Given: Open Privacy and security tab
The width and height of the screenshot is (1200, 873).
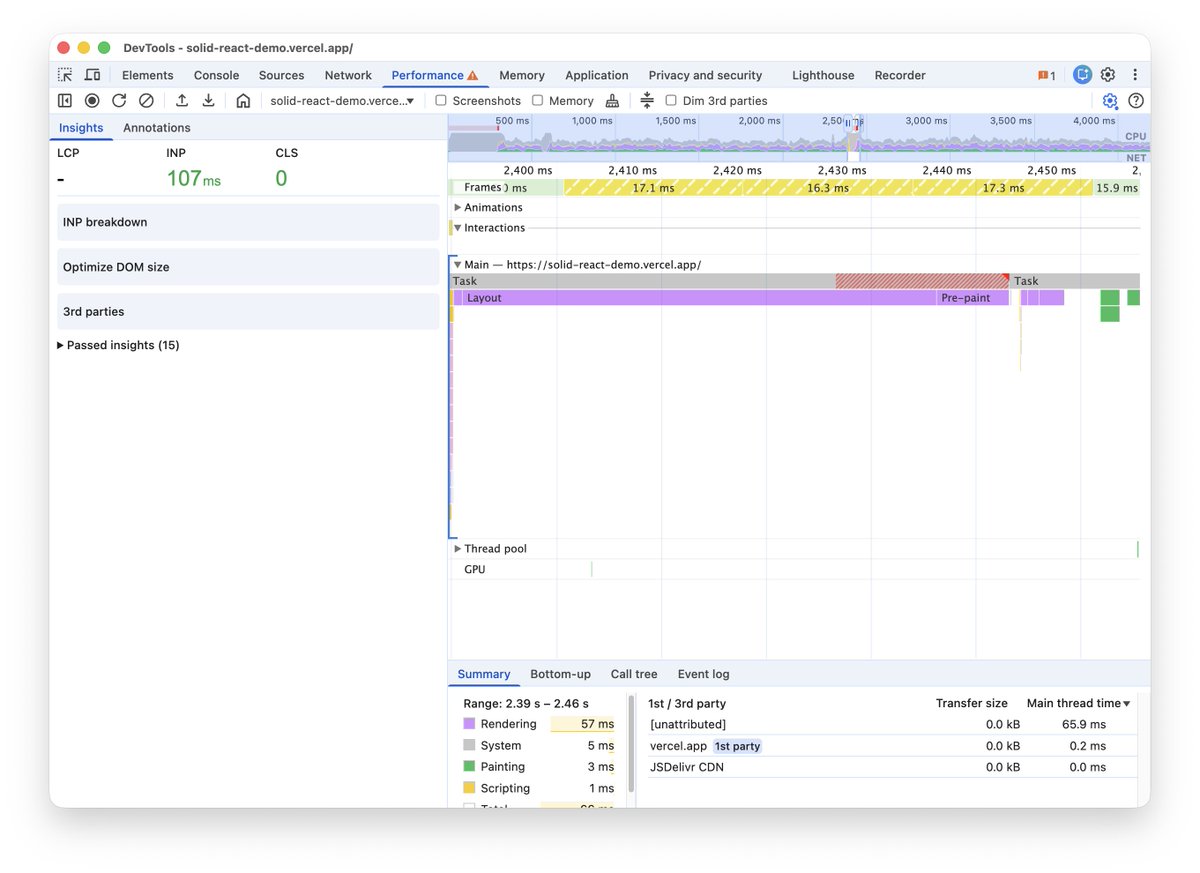Looking at the screenshot, I should pyautogui.click(x=705, y=75).
